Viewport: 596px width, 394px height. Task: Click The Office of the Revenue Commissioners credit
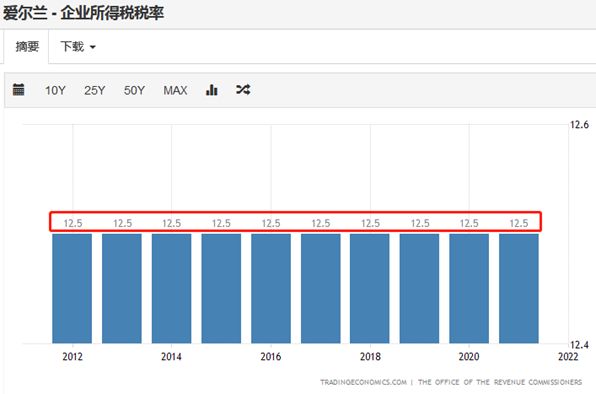[x=500, y=382]
